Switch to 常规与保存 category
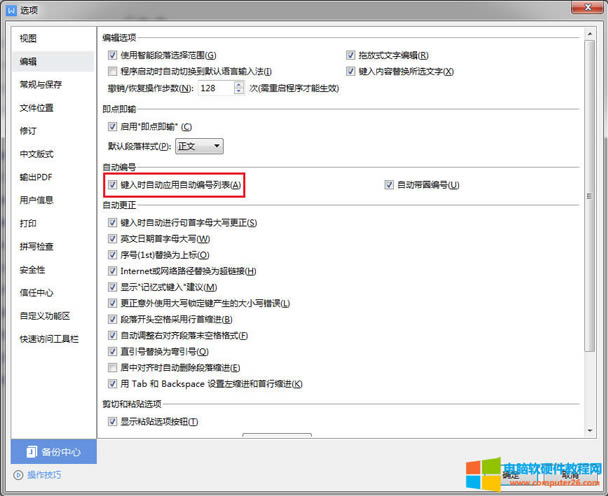The height and width of the screenshot is (496, 608). (41, 85)
